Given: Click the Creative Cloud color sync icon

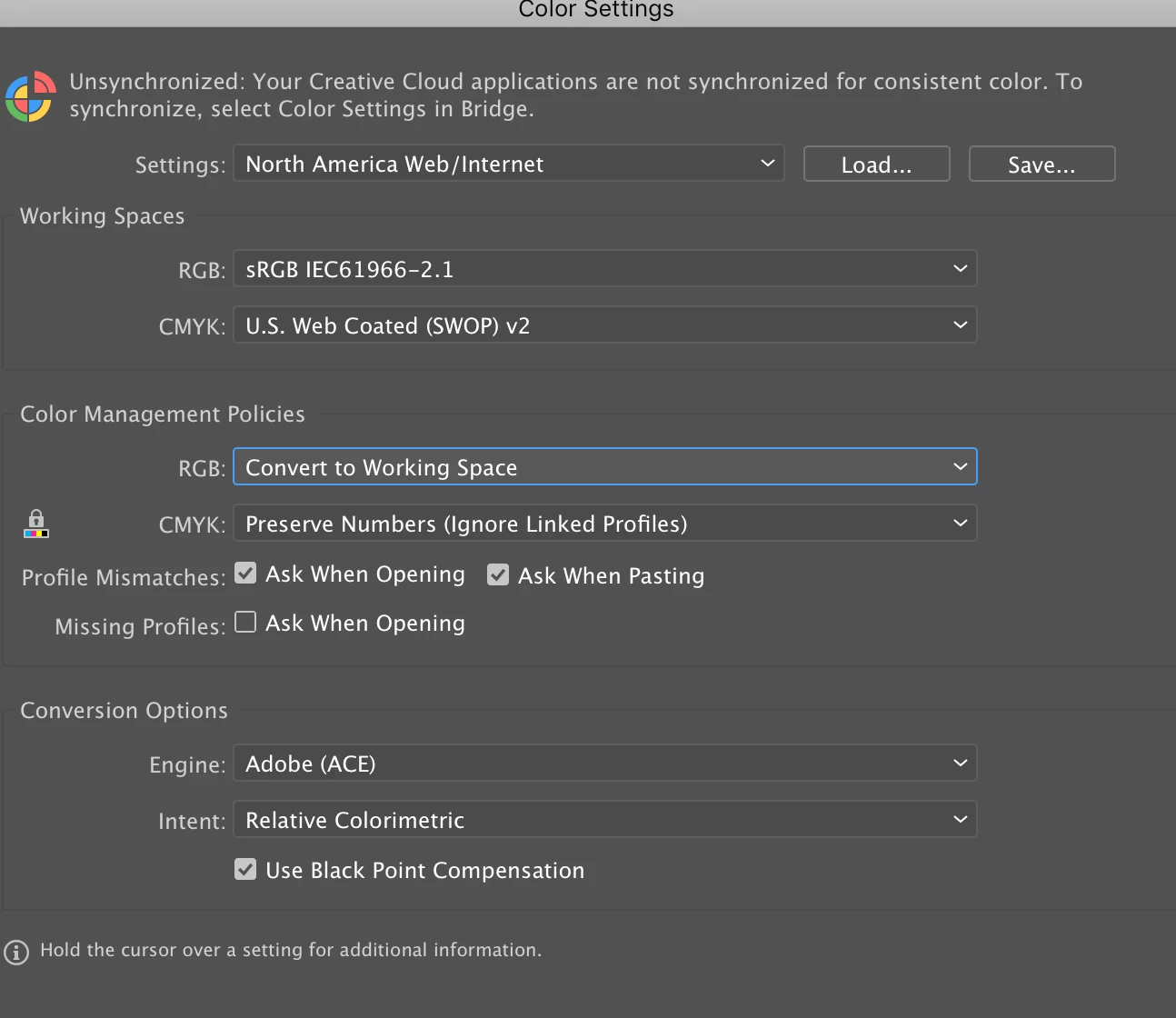Looking at the screenshot, I should pos(30,96).
